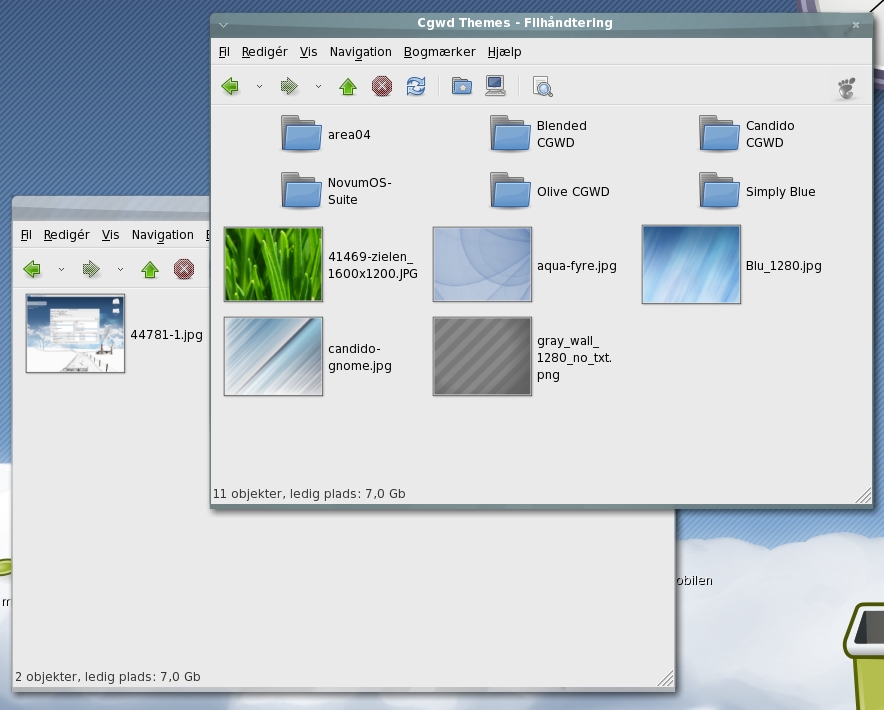
Task: Open Navigation menu in background window
Action: [162, 235]
